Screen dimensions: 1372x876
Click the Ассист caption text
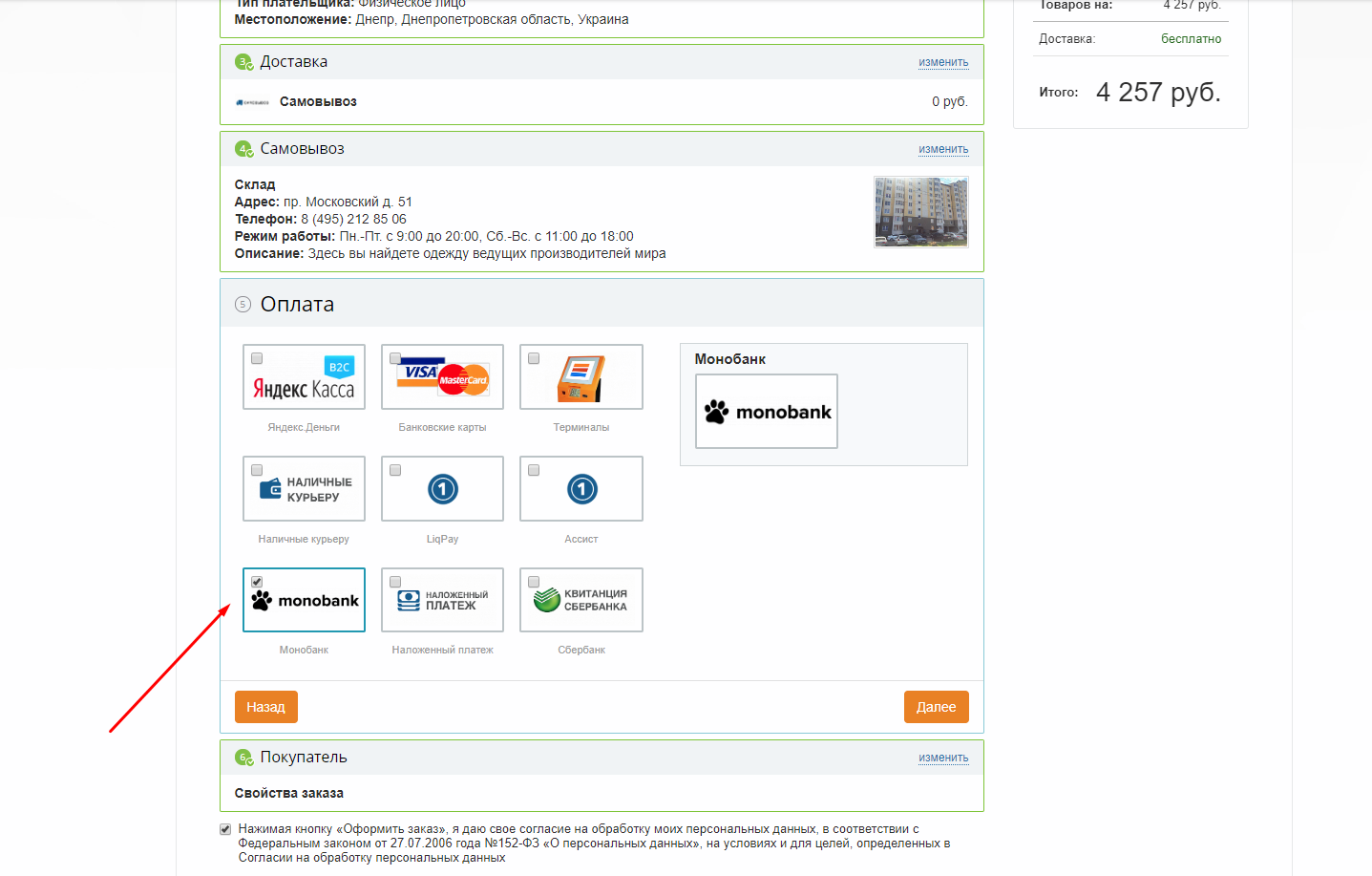tap(581, 539)
